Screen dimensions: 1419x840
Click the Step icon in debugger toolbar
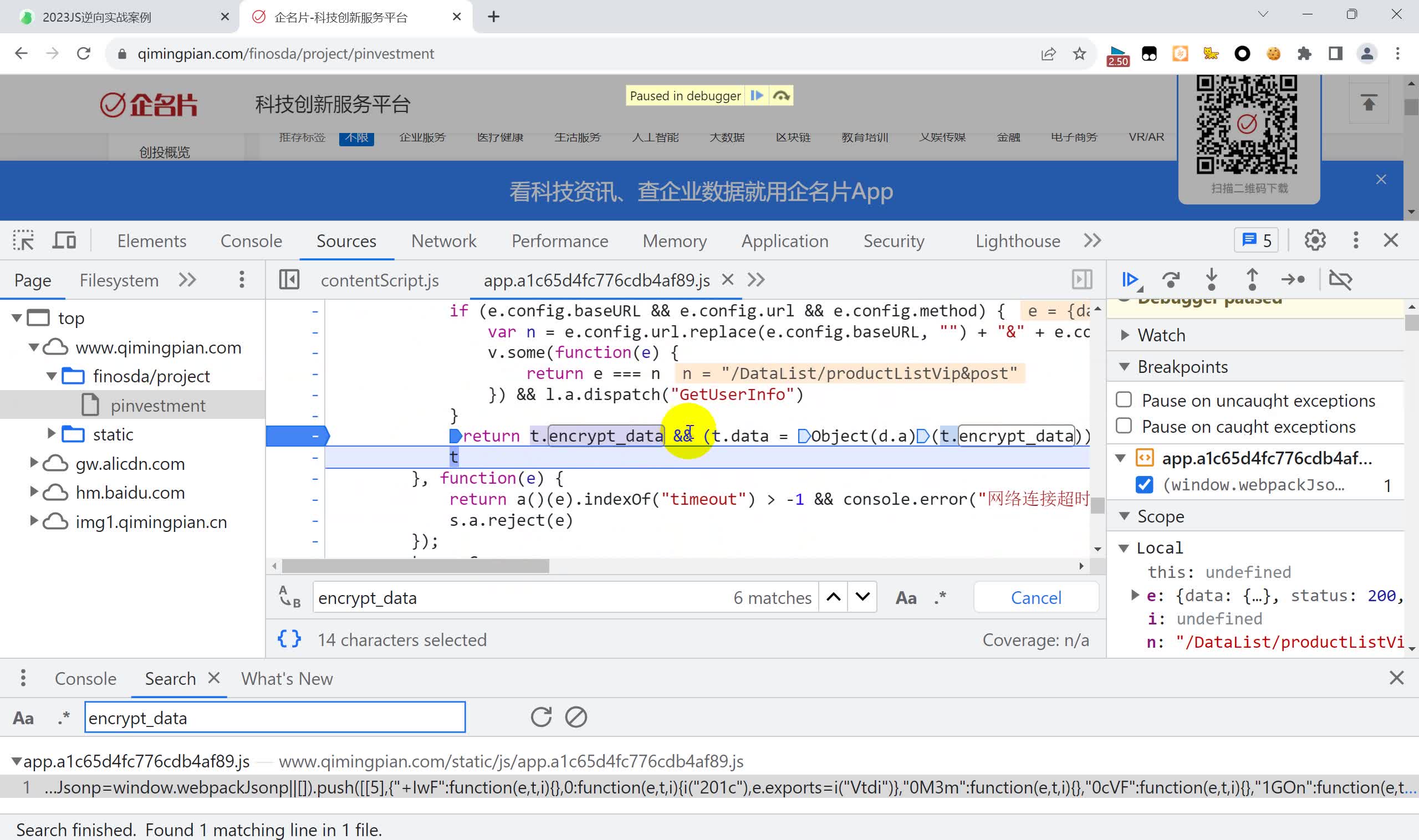(1293, 280)
